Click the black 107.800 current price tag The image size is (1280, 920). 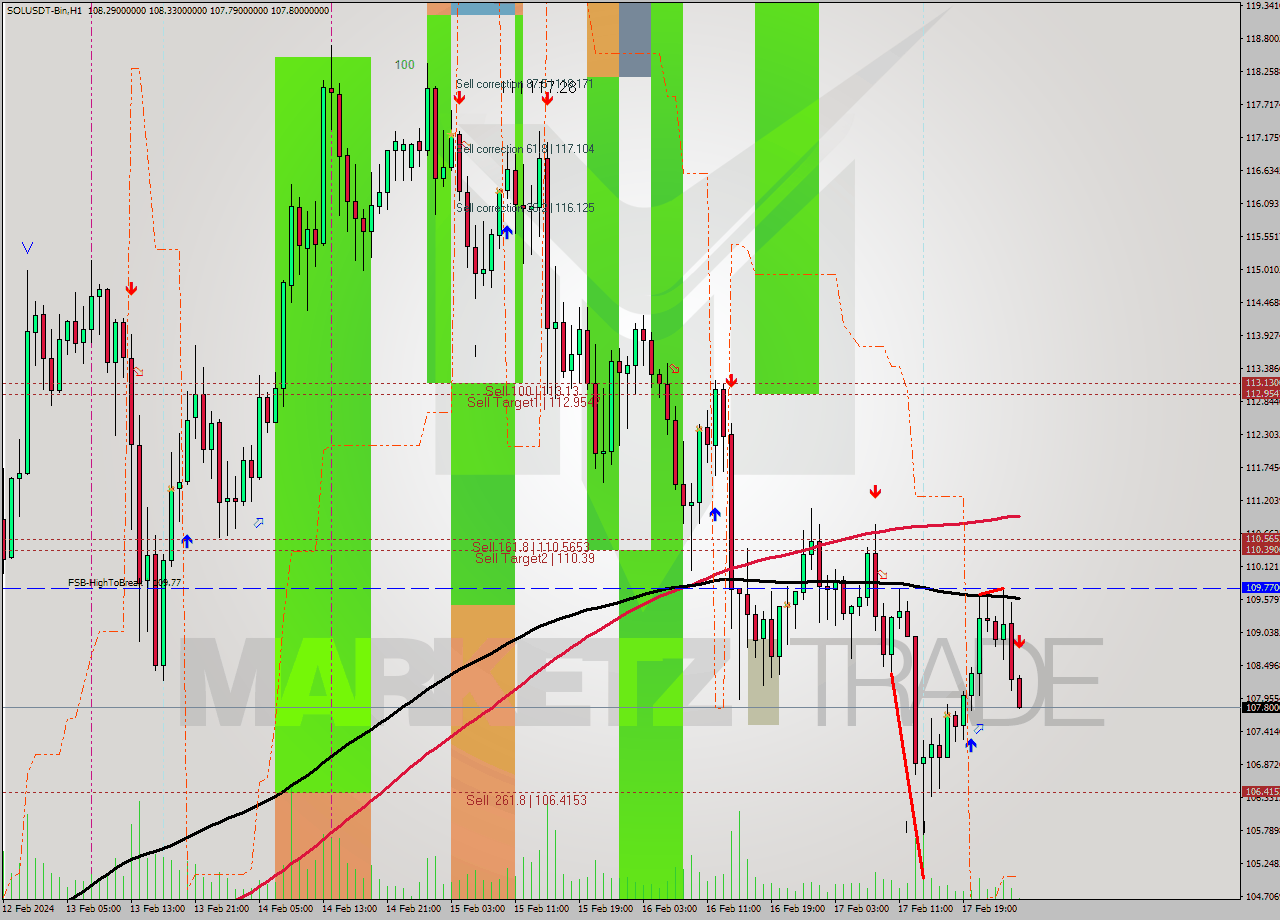[x=1260, y=707]
